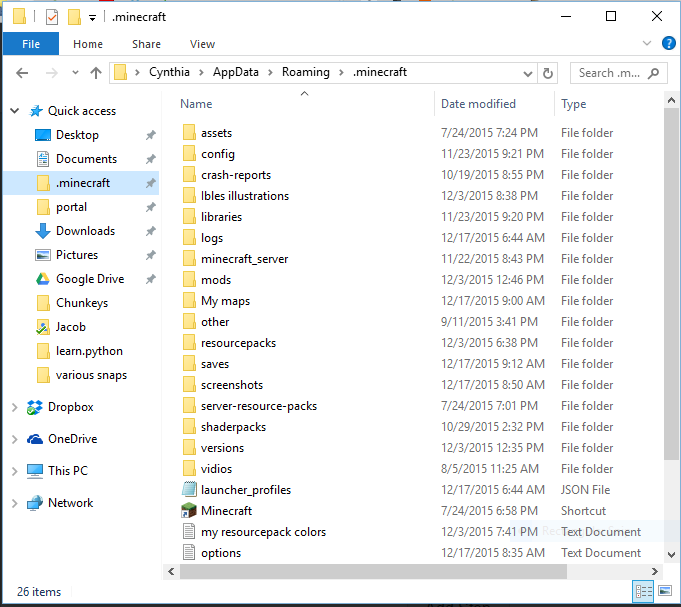
Task: Click the Back navigation arrow
Action: (x=22, y=73)
